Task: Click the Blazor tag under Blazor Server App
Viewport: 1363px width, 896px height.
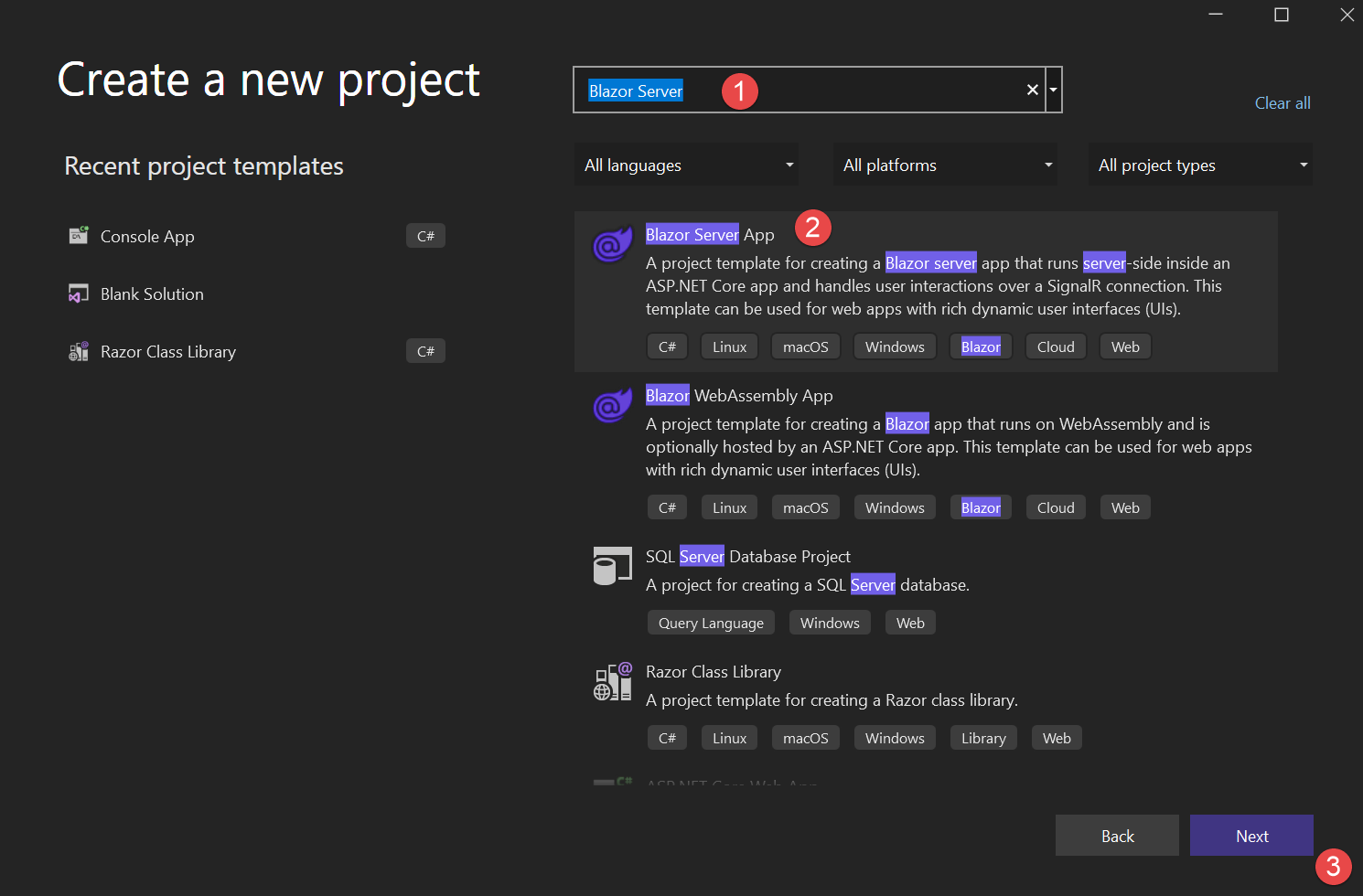Action: coord(981,347)
